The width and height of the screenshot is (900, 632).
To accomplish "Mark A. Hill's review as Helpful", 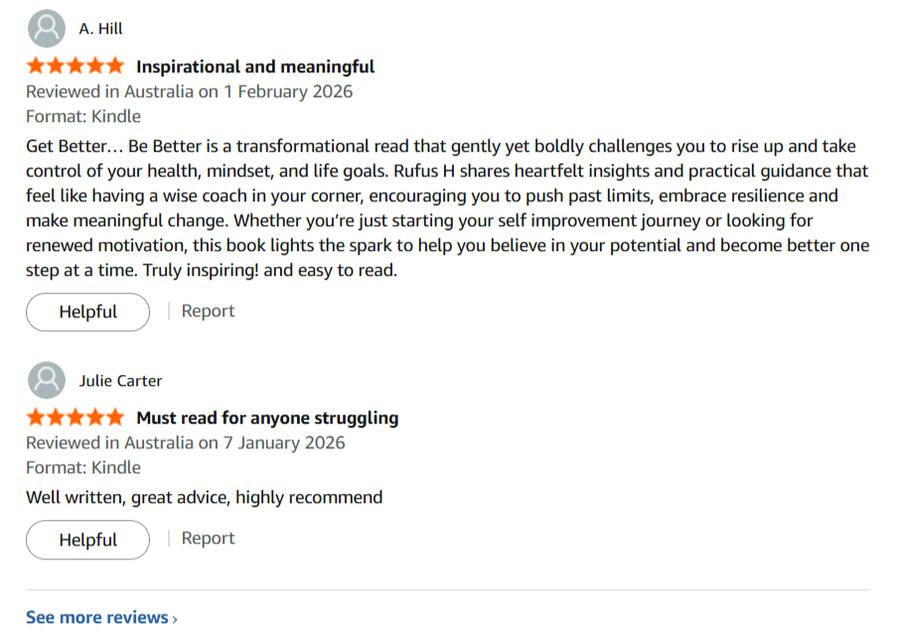I will [x=88, y=312].
